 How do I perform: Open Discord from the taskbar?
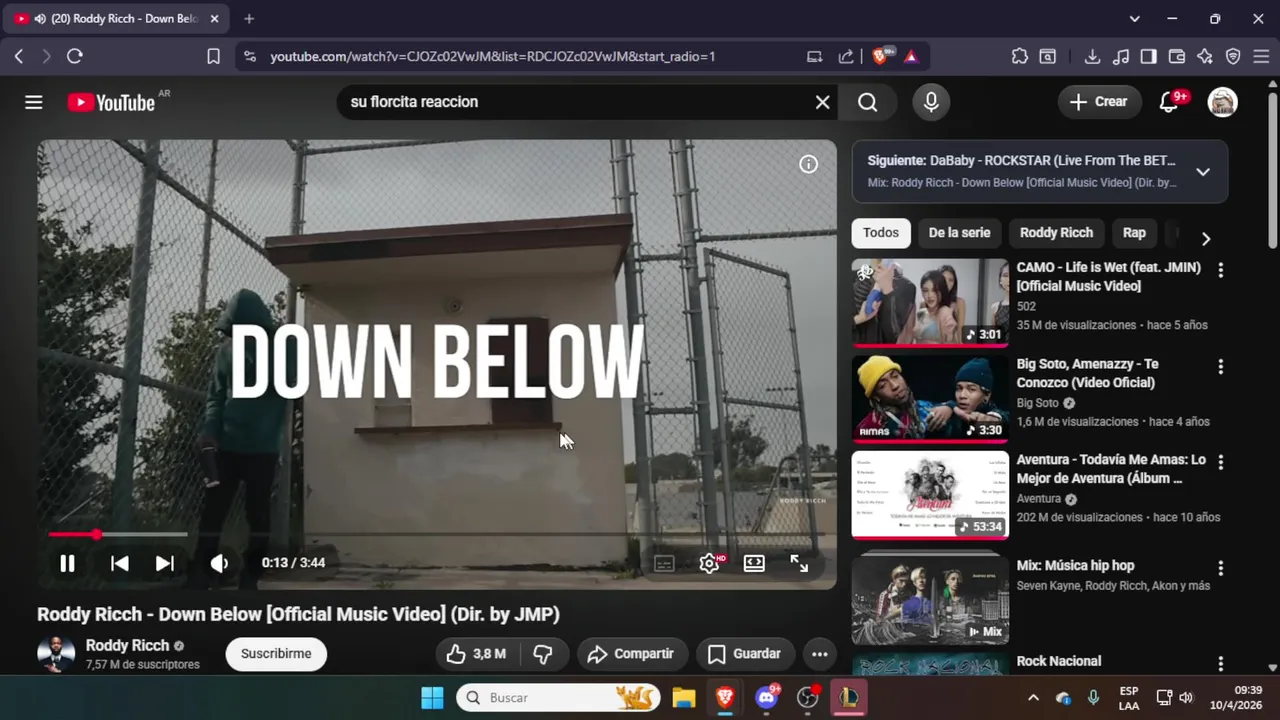click(767, 697)
